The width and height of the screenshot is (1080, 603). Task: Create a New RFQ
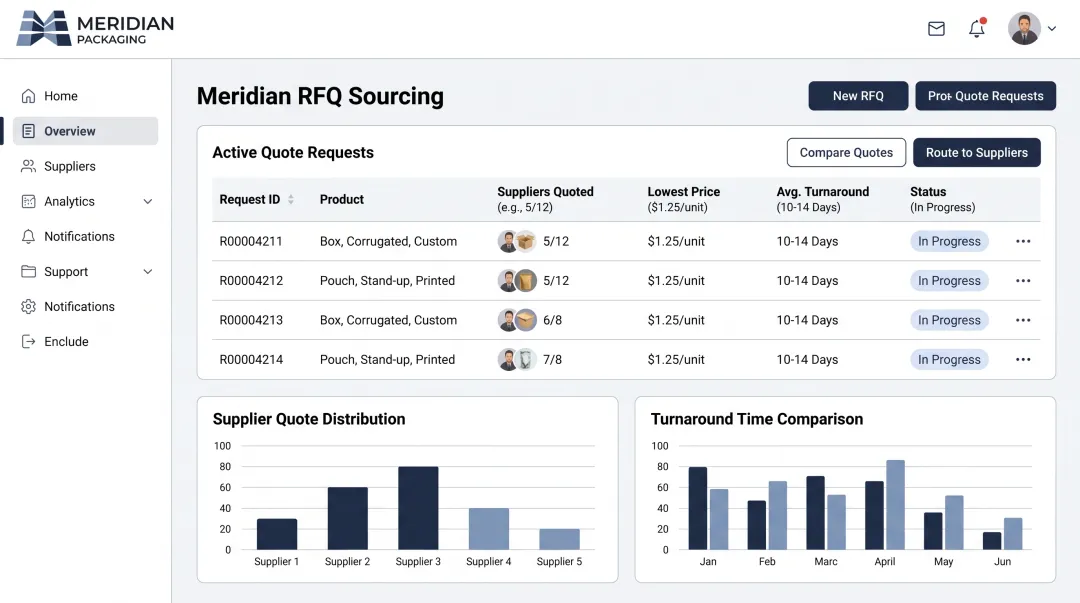[x=858, y=96]
